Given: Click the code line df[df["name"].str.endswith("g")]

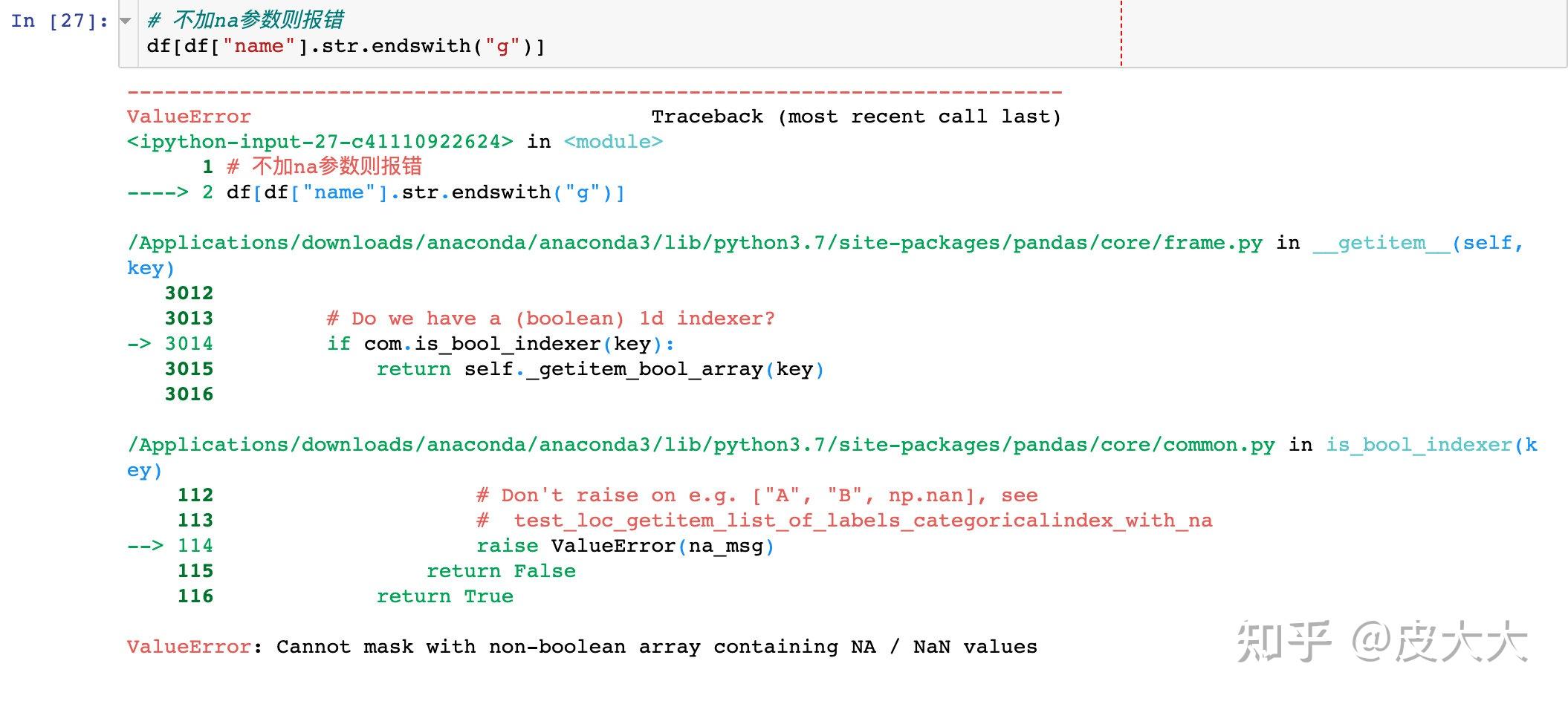Looking at the screenshot, I should [x=346, y=47].
